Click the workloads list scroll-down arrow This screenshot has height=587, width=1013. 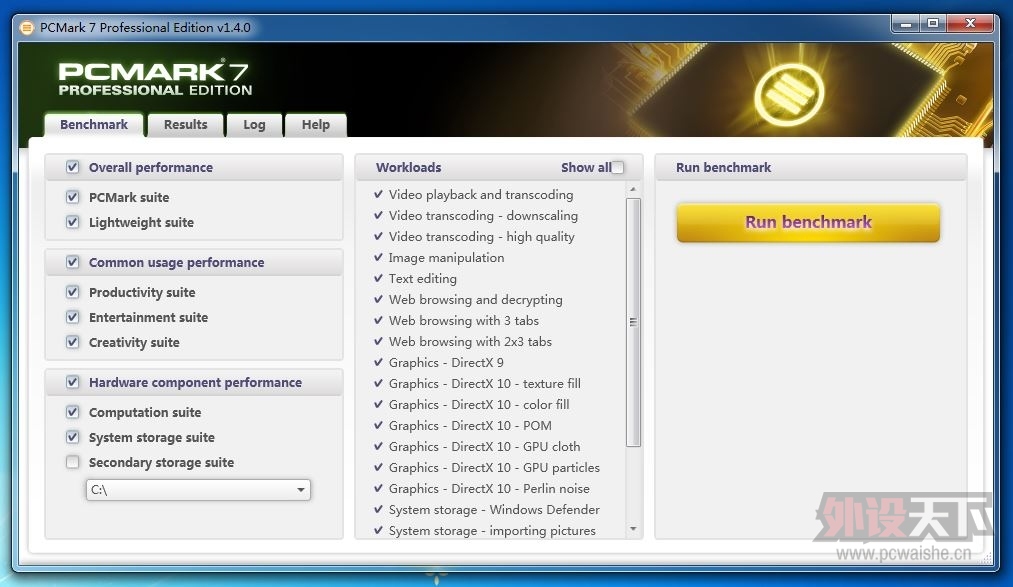click(x=633, y=530)
